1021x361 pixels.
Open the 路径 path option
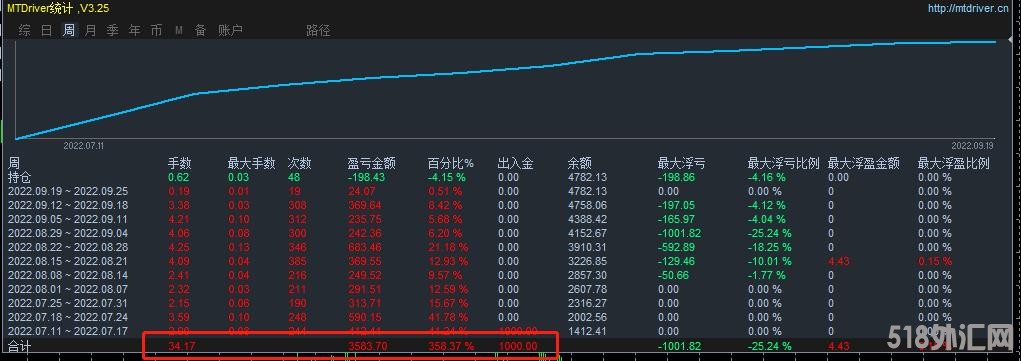coord(318,30)
